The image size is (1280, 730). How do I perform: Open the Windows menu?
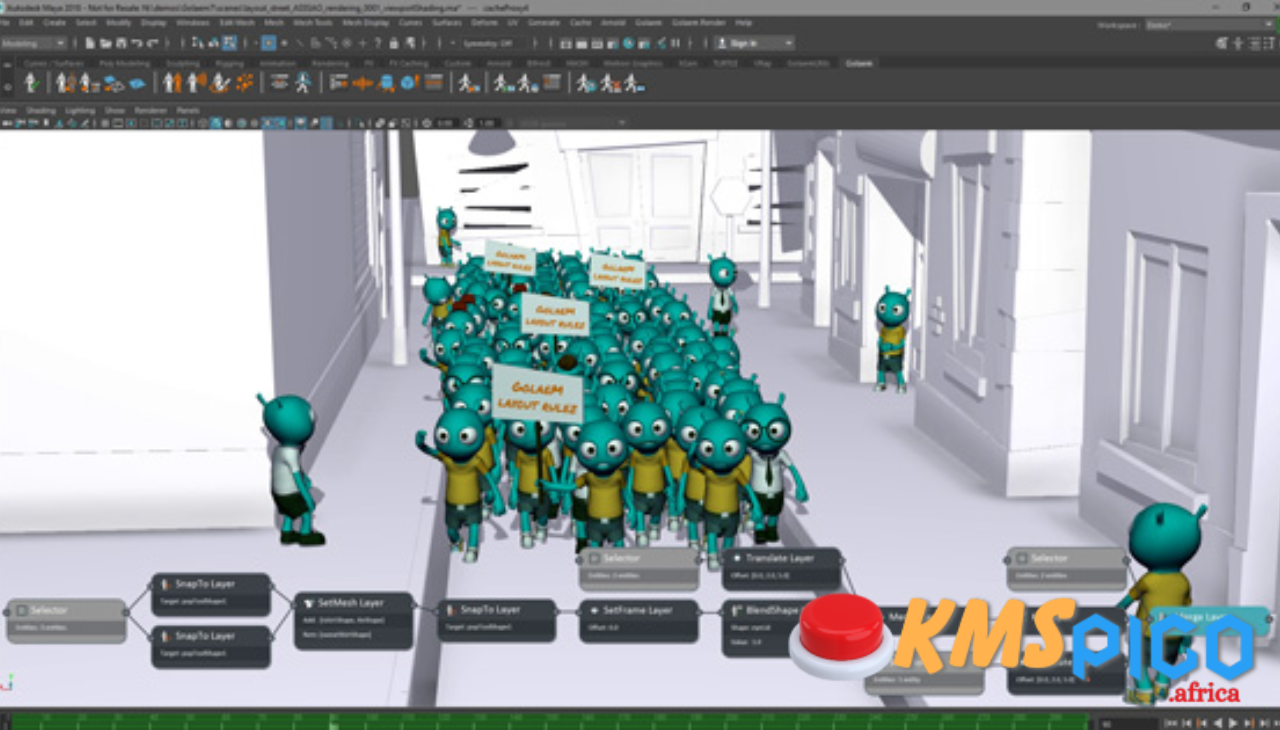point(193,22)
